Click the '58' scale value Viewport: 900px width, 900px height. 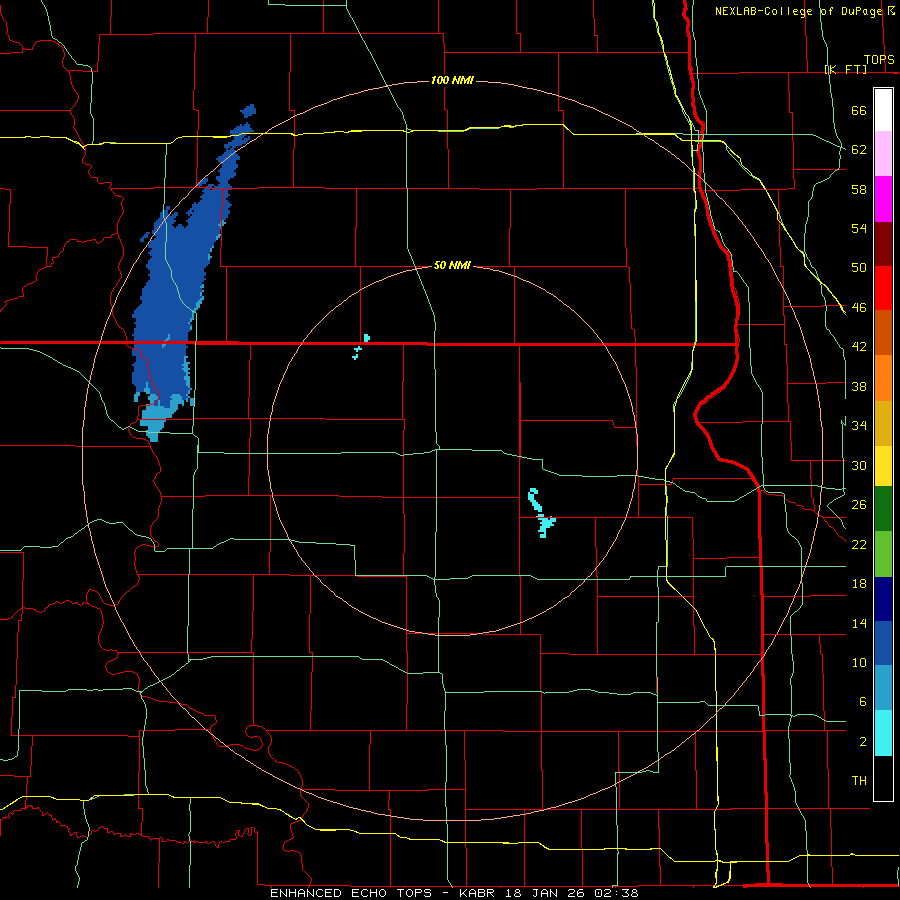(x=859, y=189)
